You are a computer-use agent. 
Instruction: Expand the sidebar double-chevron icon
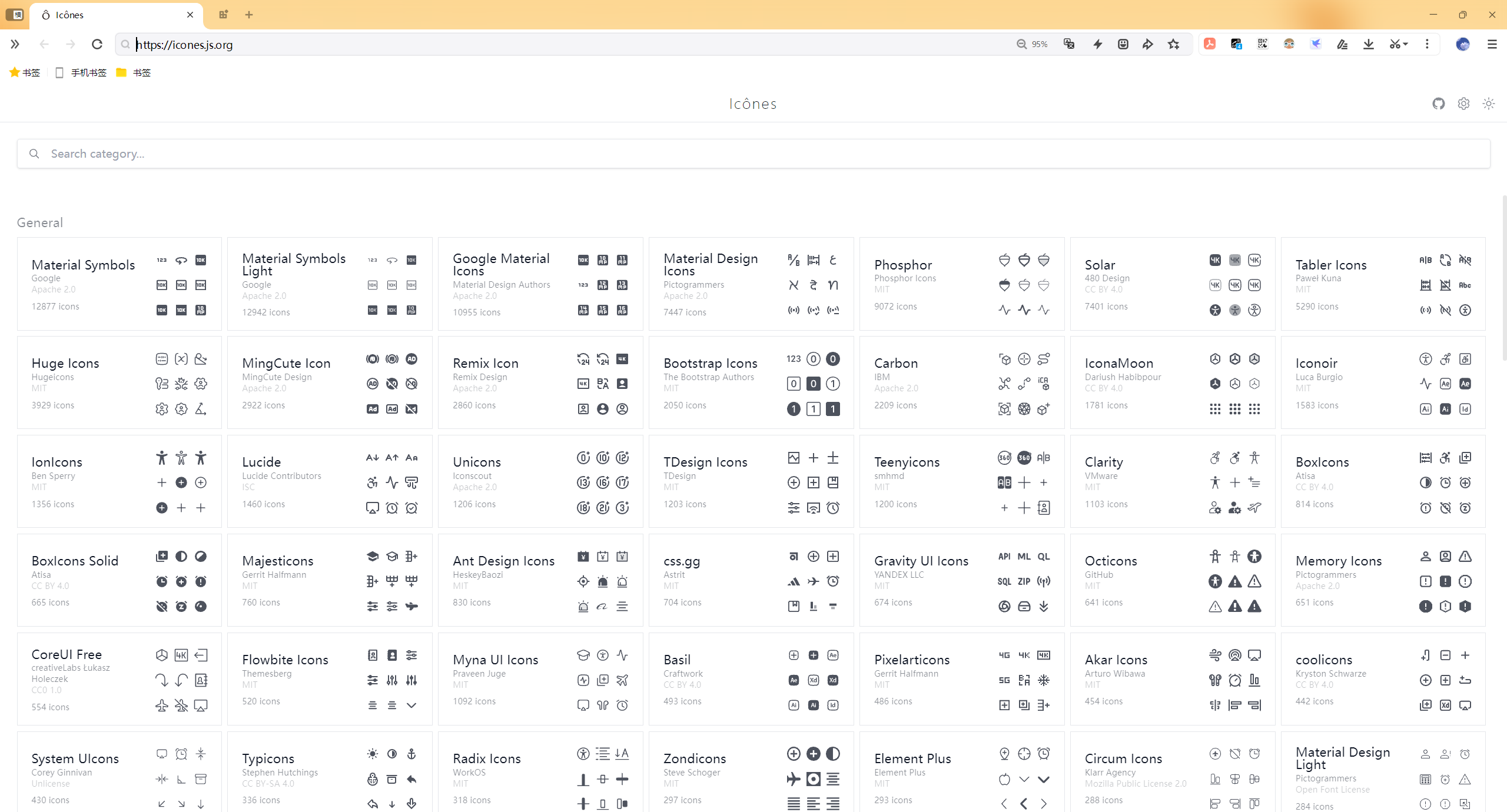[15, 44]
